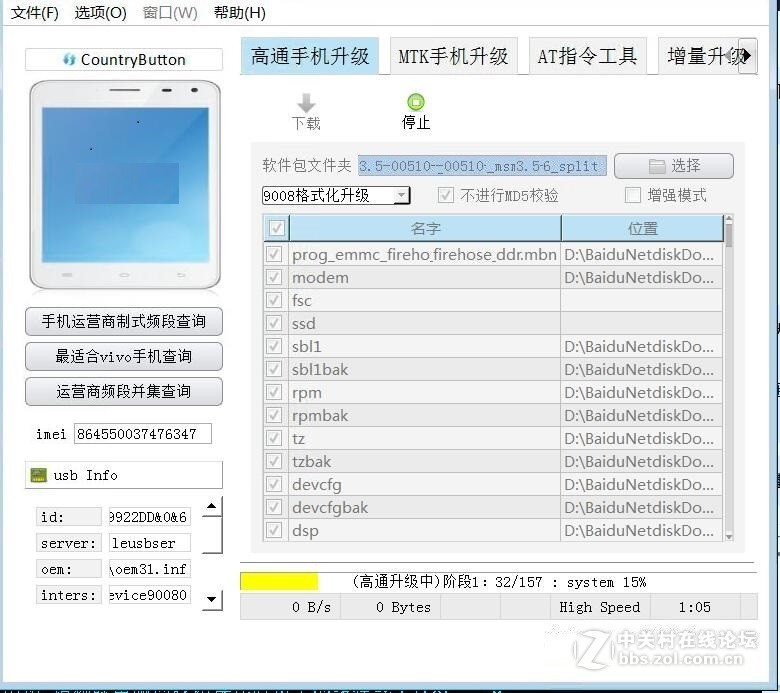Click the usb Info chip icon
Viewport: 780px width, 693px height.
click(x=38, y=475)
